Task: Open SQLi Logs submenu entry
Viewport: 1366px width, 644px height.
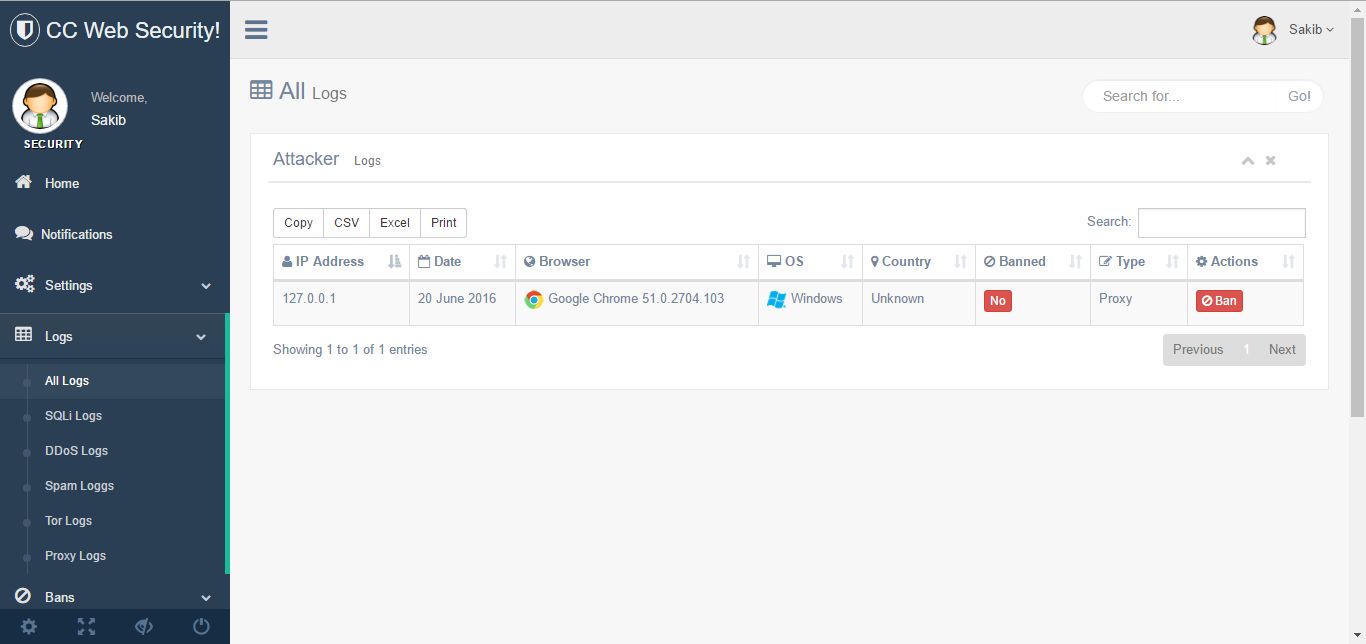Action: tap(73, 416)
